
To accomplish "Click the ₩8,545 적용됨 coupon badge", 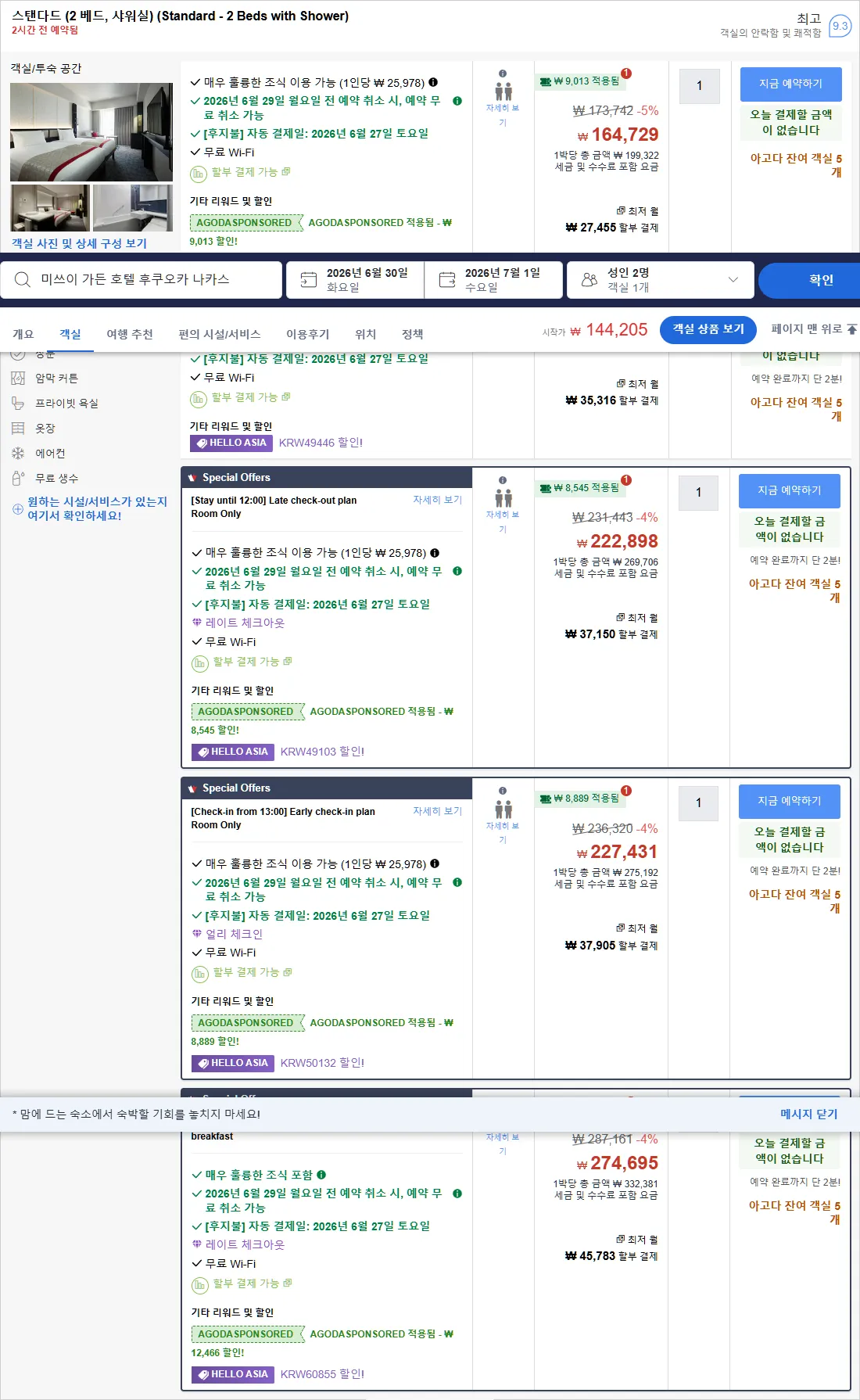I will click(x=581, y=487).
